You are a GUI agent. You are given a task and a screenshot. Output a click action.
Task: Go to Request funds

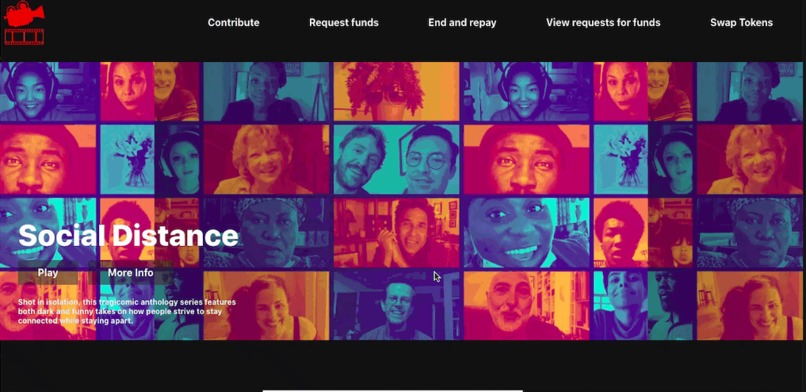pyautogui.click(x=343, y=23)
